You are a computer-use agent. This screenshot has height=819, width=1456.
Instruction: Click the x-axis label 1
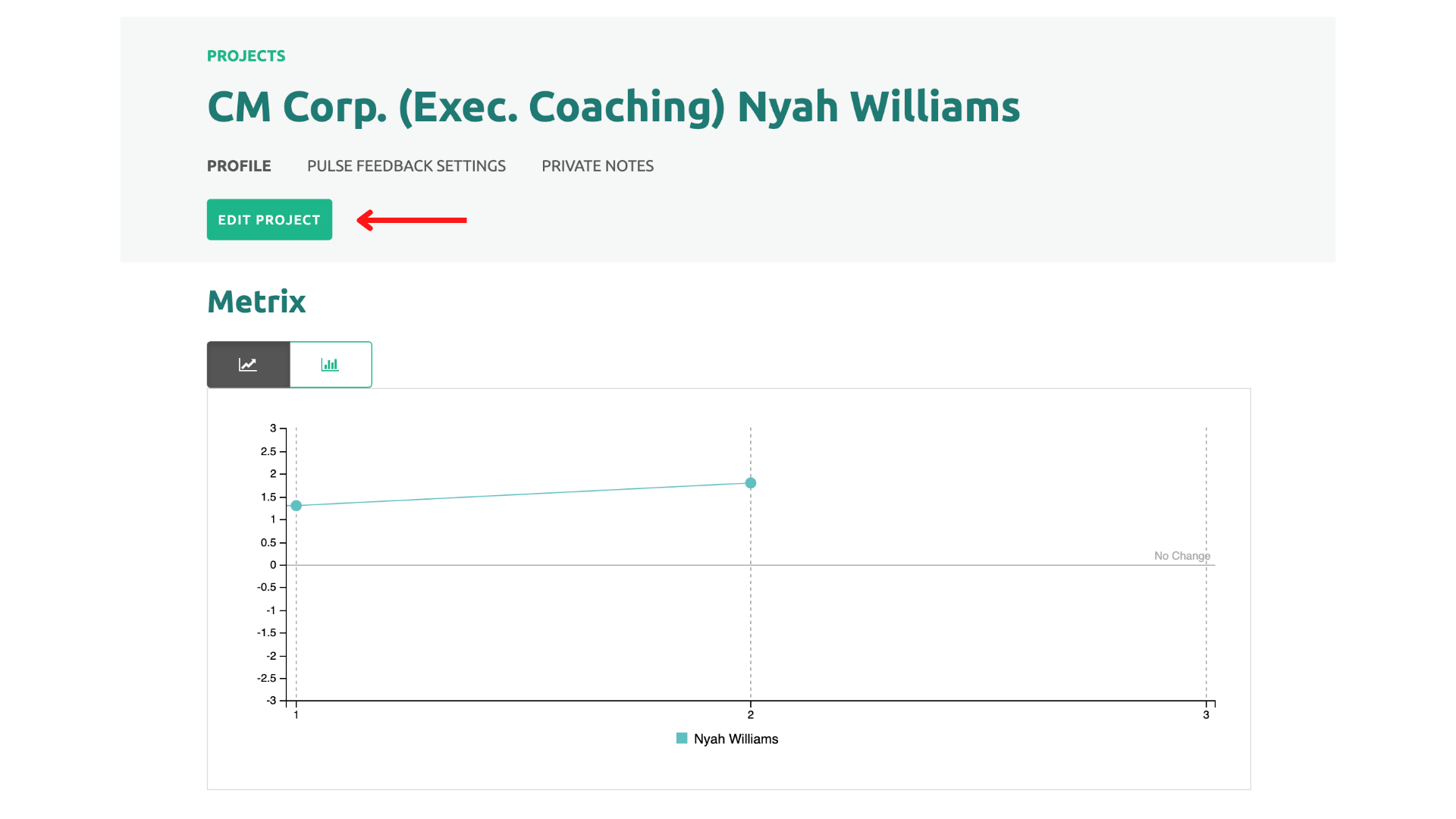tap(297, 715)
